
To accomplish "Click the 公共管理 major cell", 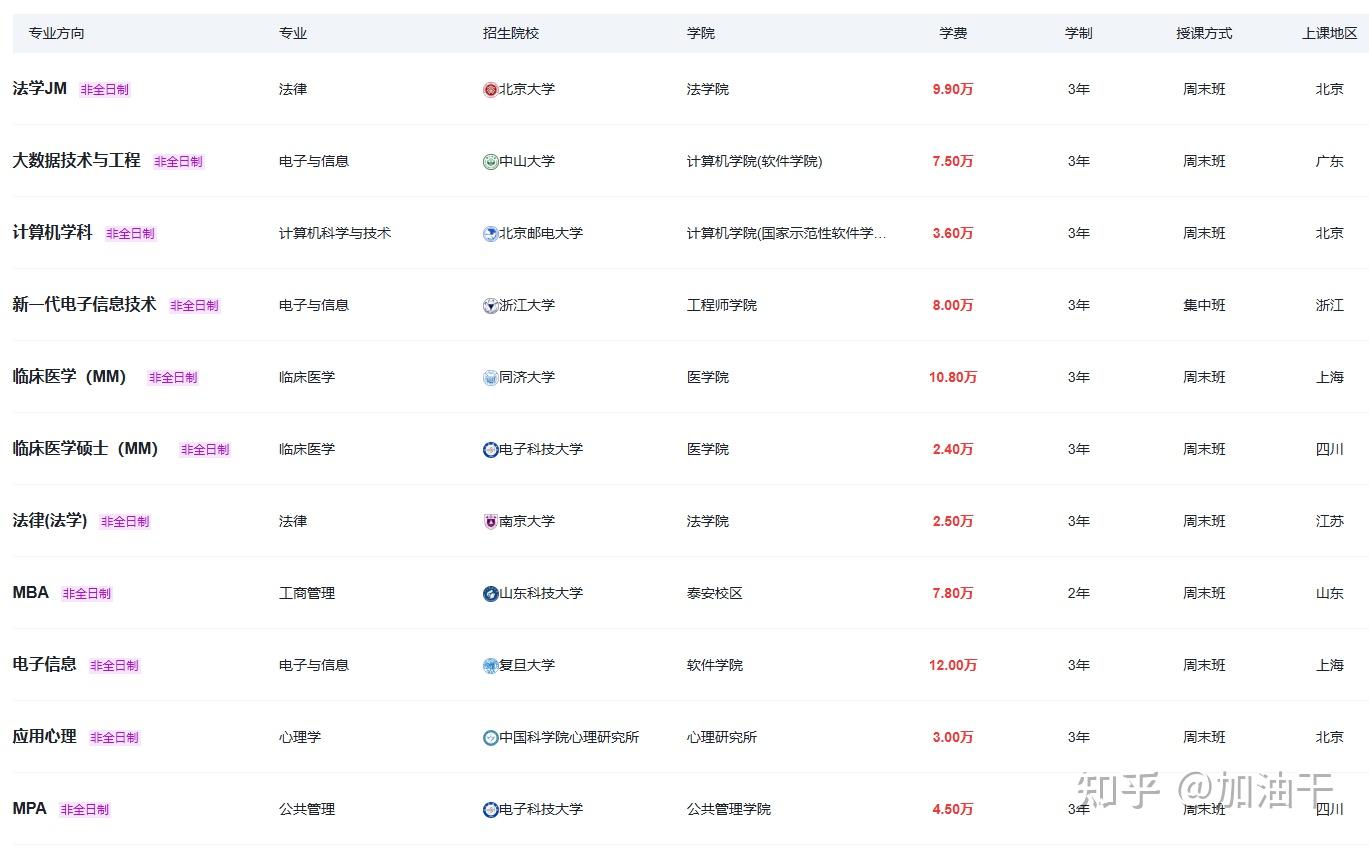I will 307,809.
